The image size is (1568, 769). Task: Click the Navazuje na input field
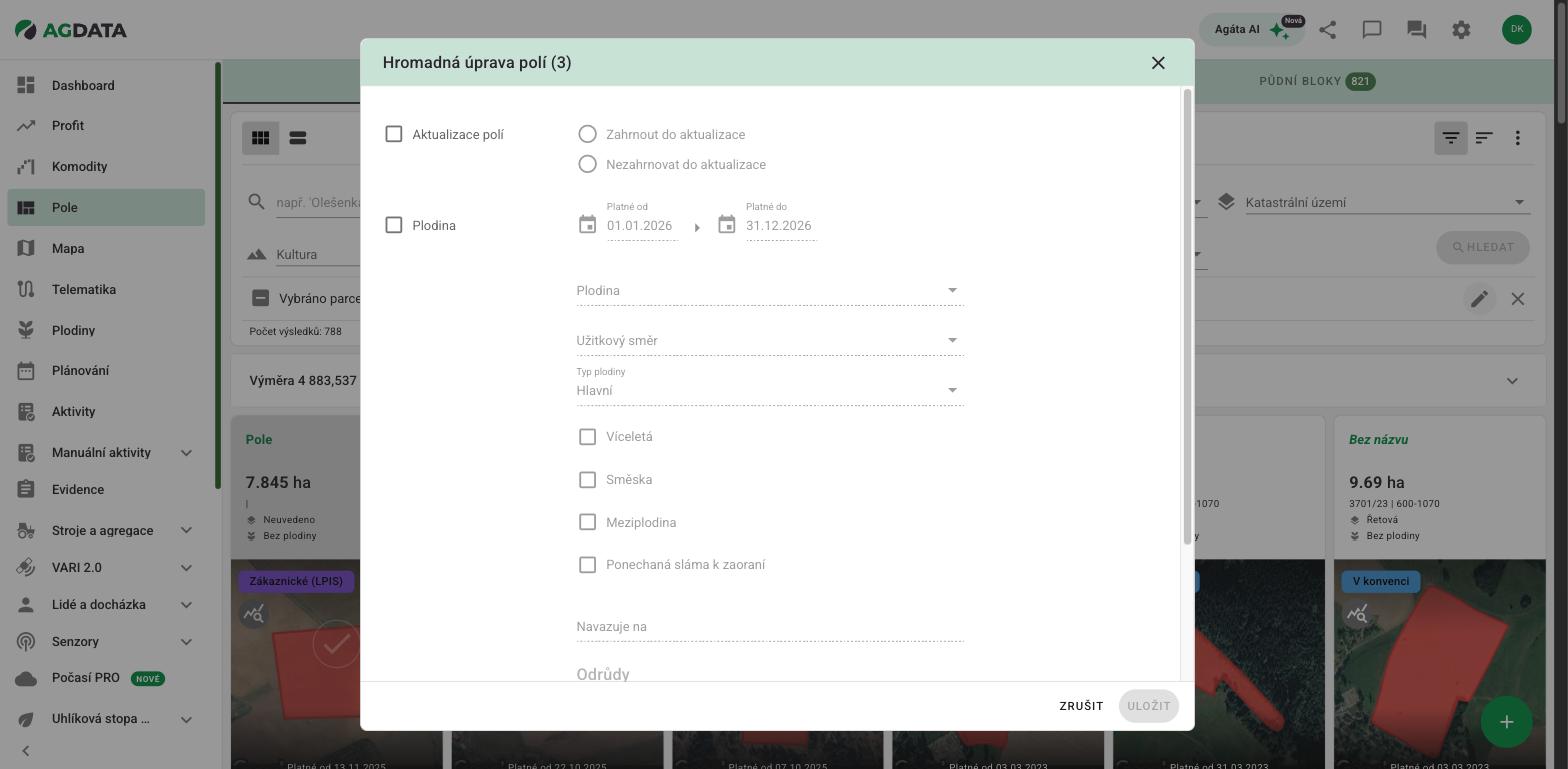(770, 627)
